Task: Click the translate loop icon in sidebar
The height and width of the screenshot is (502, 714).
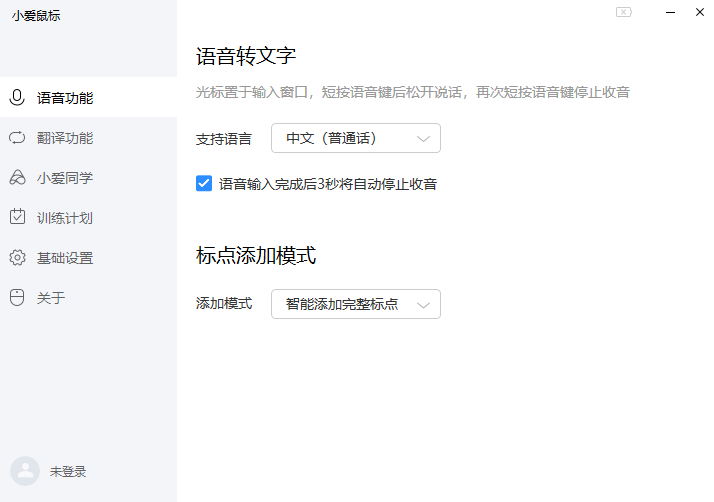Action: pyautogui.click(x=17, y=138)
